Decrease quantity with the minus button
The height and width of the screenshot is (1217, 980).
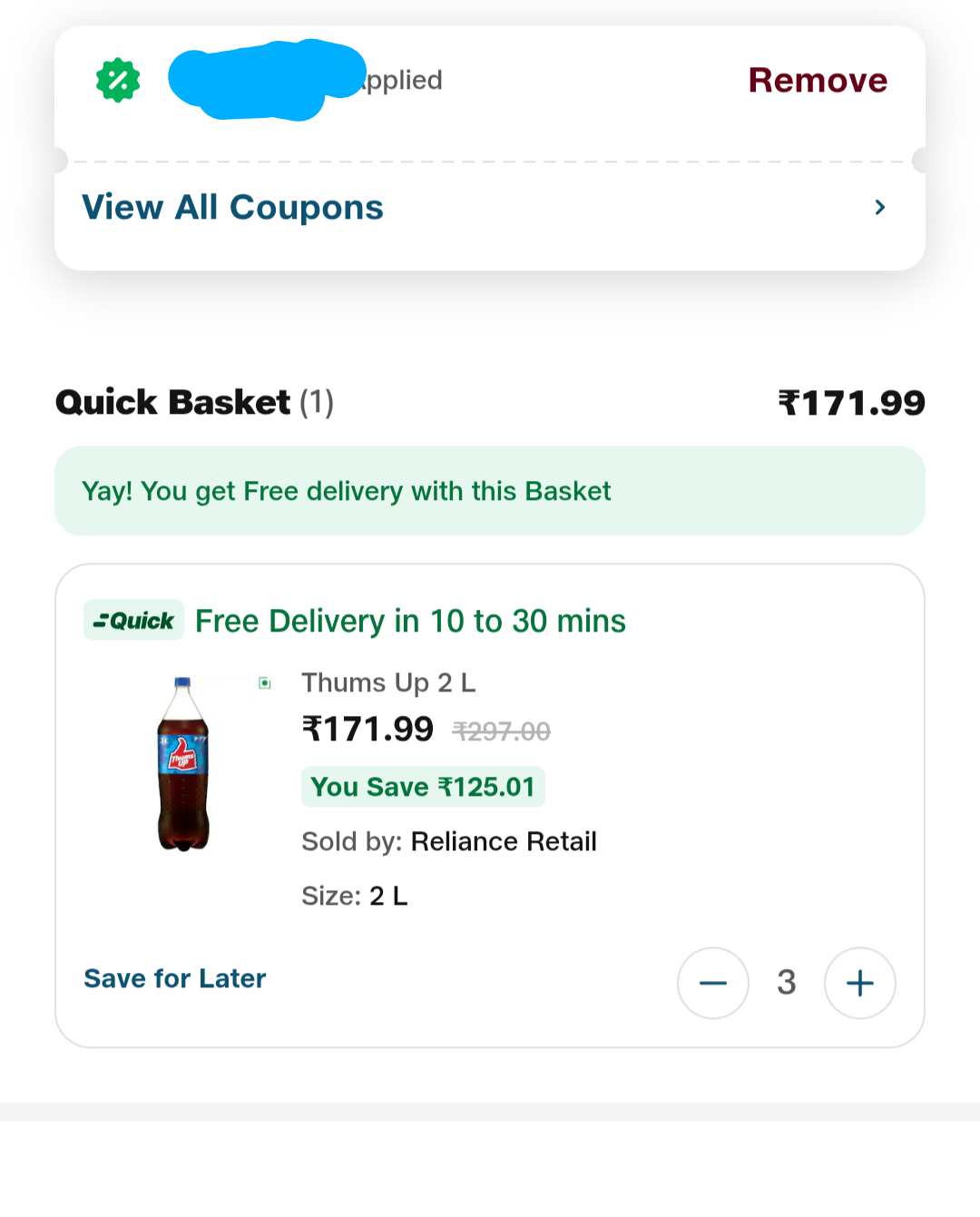tap(713, 983)
